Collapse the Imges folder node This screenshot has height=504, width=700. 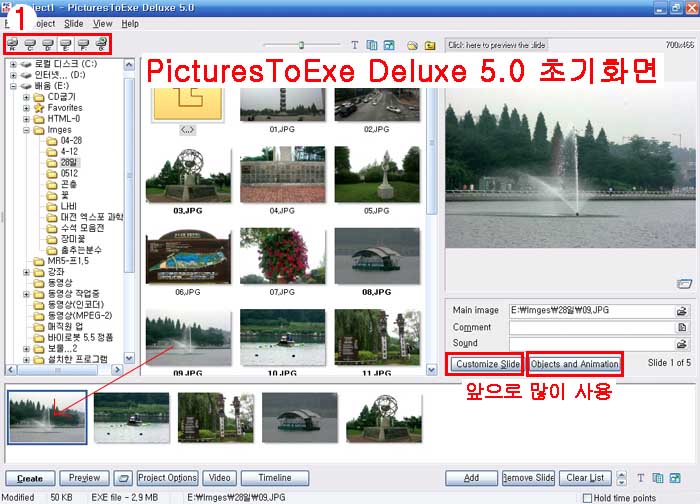[26, 130]
